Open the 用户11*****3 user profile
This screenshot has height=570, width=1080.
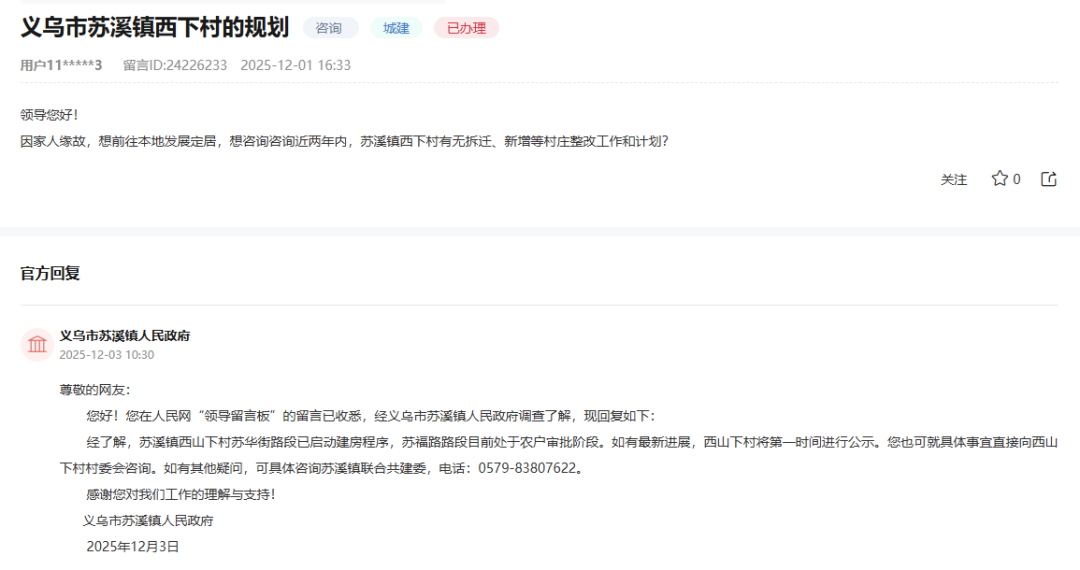(x=61, y=65)
